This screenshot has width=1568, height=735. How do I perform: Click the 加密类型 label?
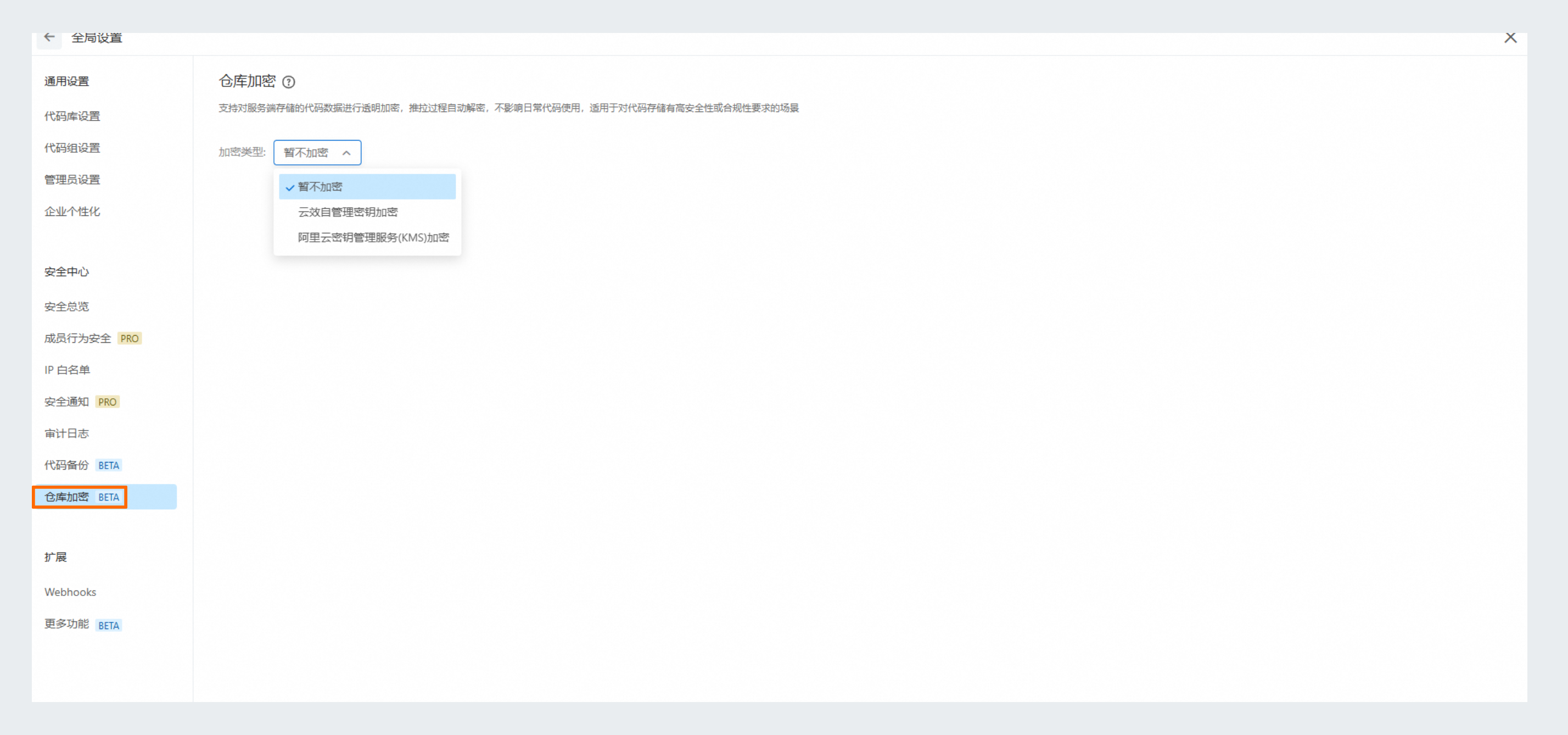pos(242,152)
